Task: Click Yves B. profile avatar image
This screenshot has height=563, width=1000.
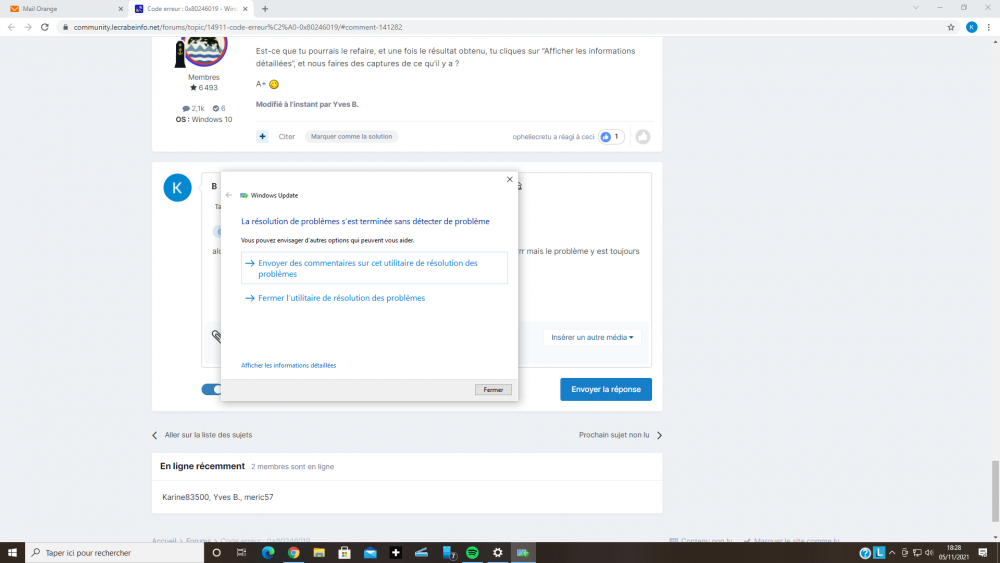Action: click(203, 51)
